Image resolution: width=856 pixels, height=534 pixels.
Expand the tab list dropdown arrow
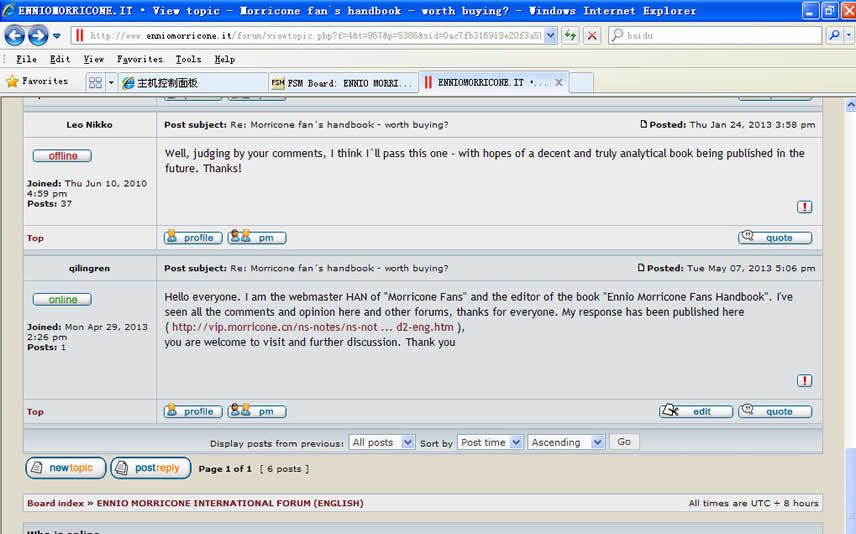coord(111,82)
